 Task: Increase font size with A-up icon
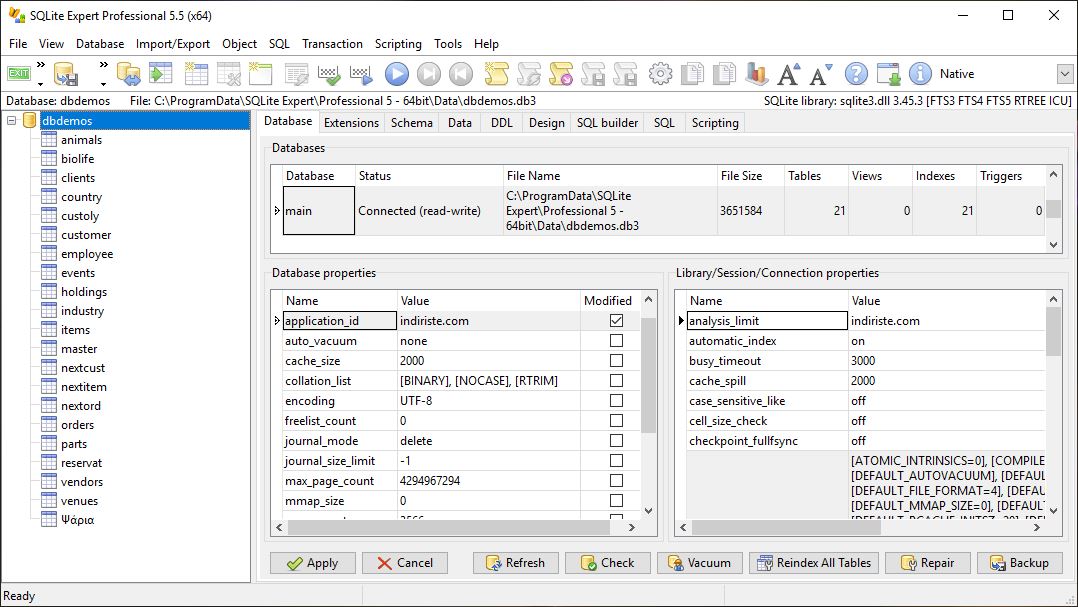pos(789,74)
